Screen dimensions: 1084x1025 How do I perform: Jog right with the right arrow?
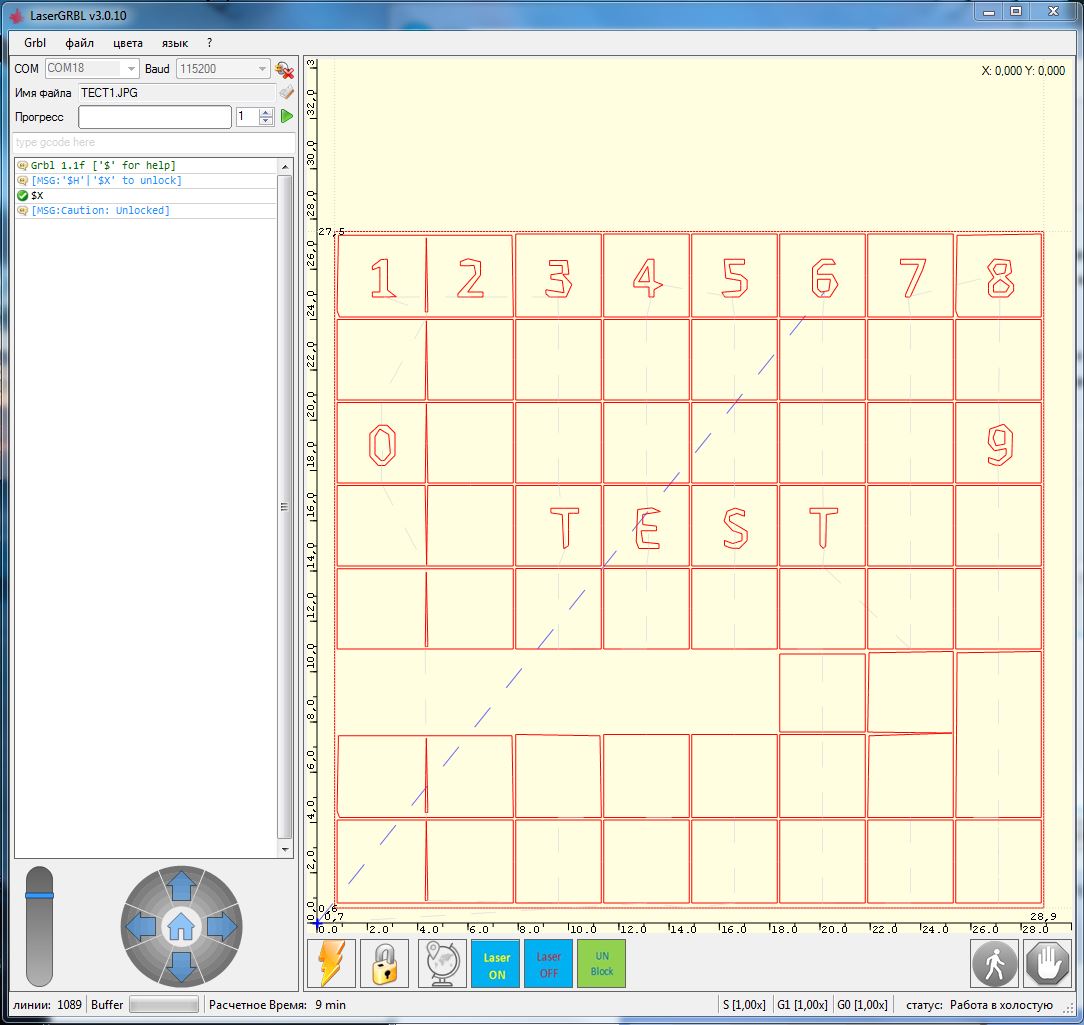(x=222, y=927)
